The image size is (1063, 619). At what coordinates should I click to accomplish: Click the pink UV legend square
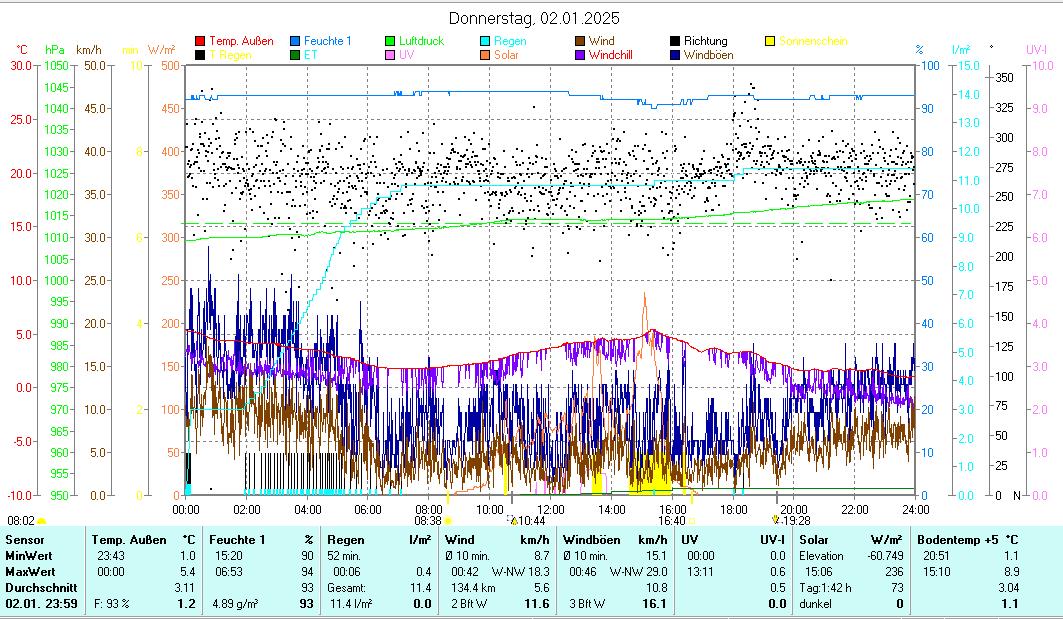click(x=390, y=55)
